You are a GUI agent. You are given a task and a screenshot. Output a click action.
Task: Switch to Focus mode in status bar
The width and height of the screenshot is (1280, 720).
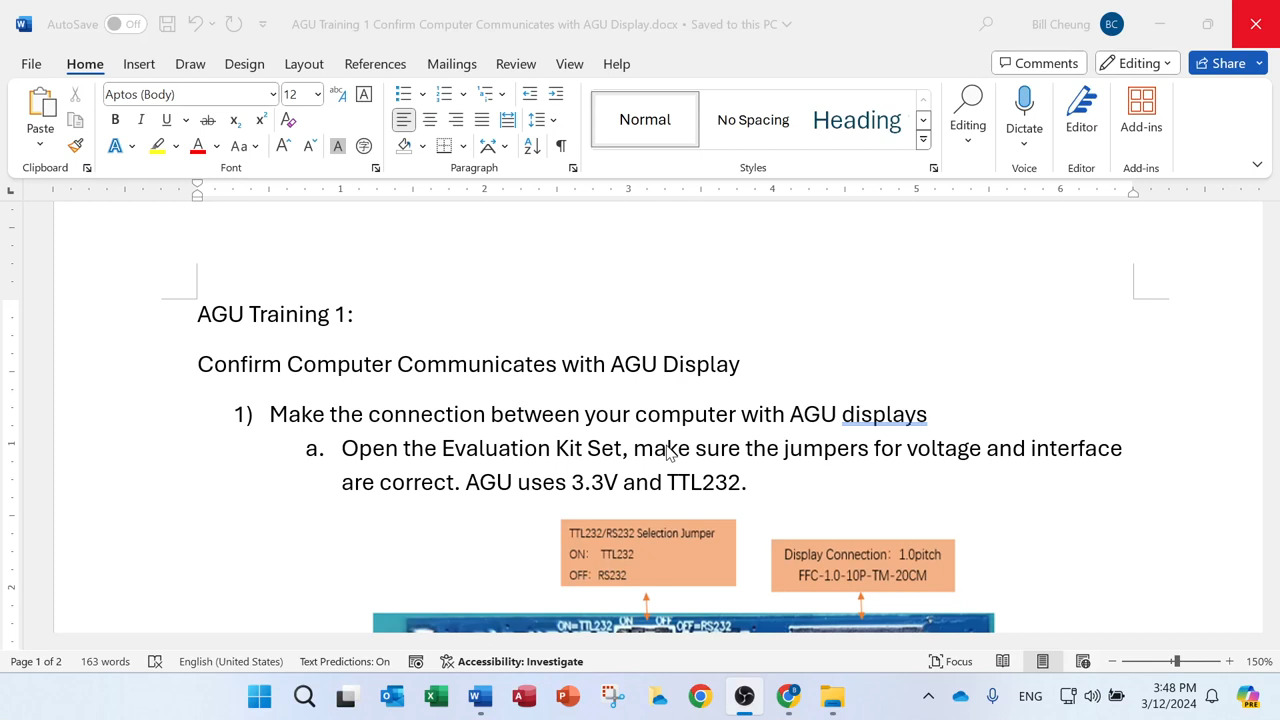coord(950,661)
